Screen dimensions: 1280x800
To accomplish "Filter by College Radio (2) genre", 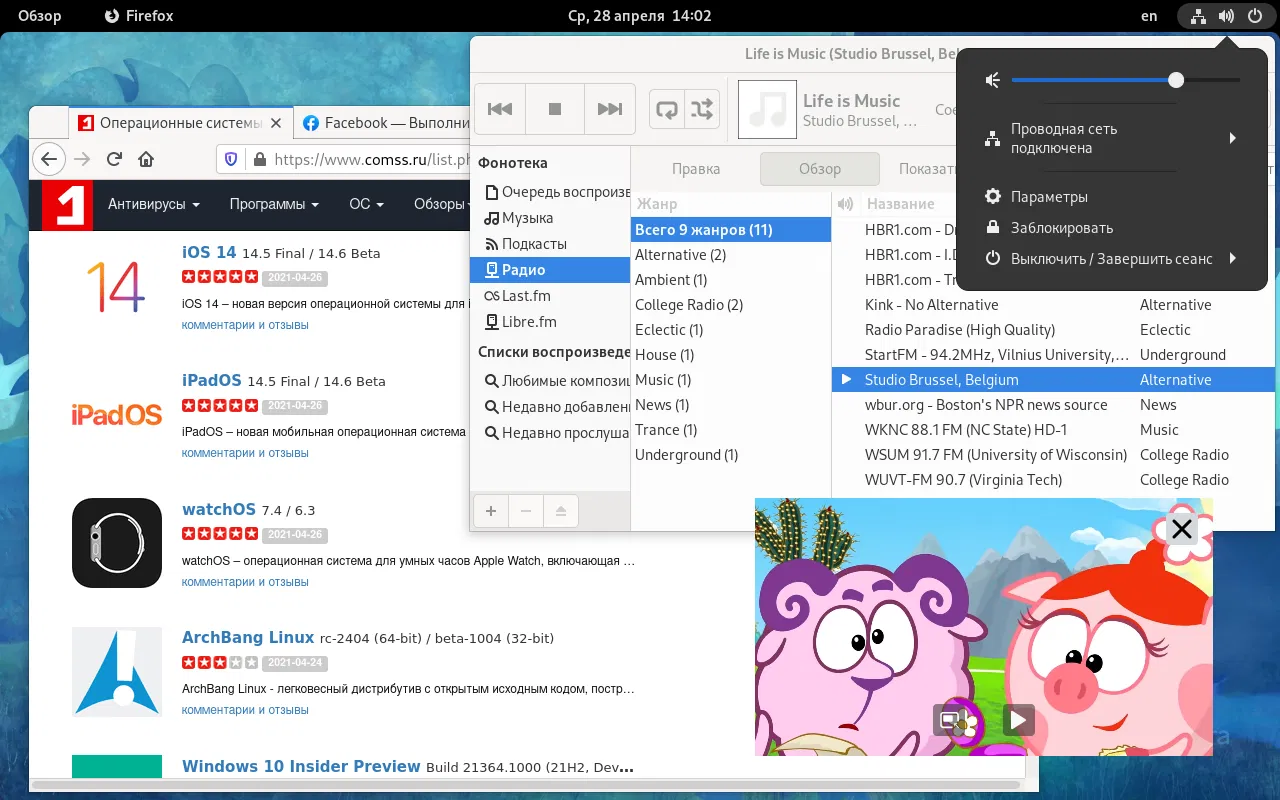I will [x=731, y=305].
